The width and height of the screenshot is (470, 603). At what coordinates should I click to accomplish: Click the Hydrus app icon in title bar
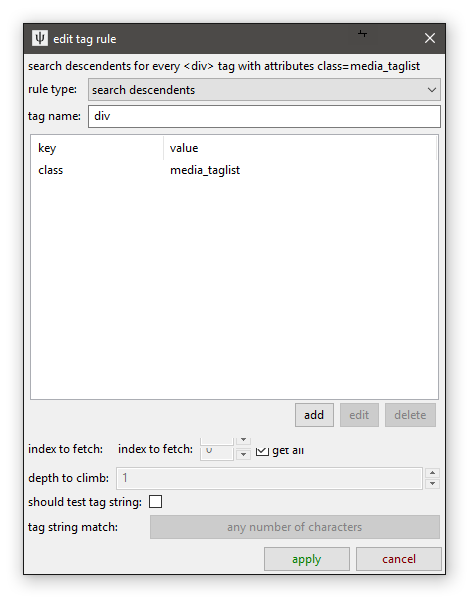click(x=40, y=38)
